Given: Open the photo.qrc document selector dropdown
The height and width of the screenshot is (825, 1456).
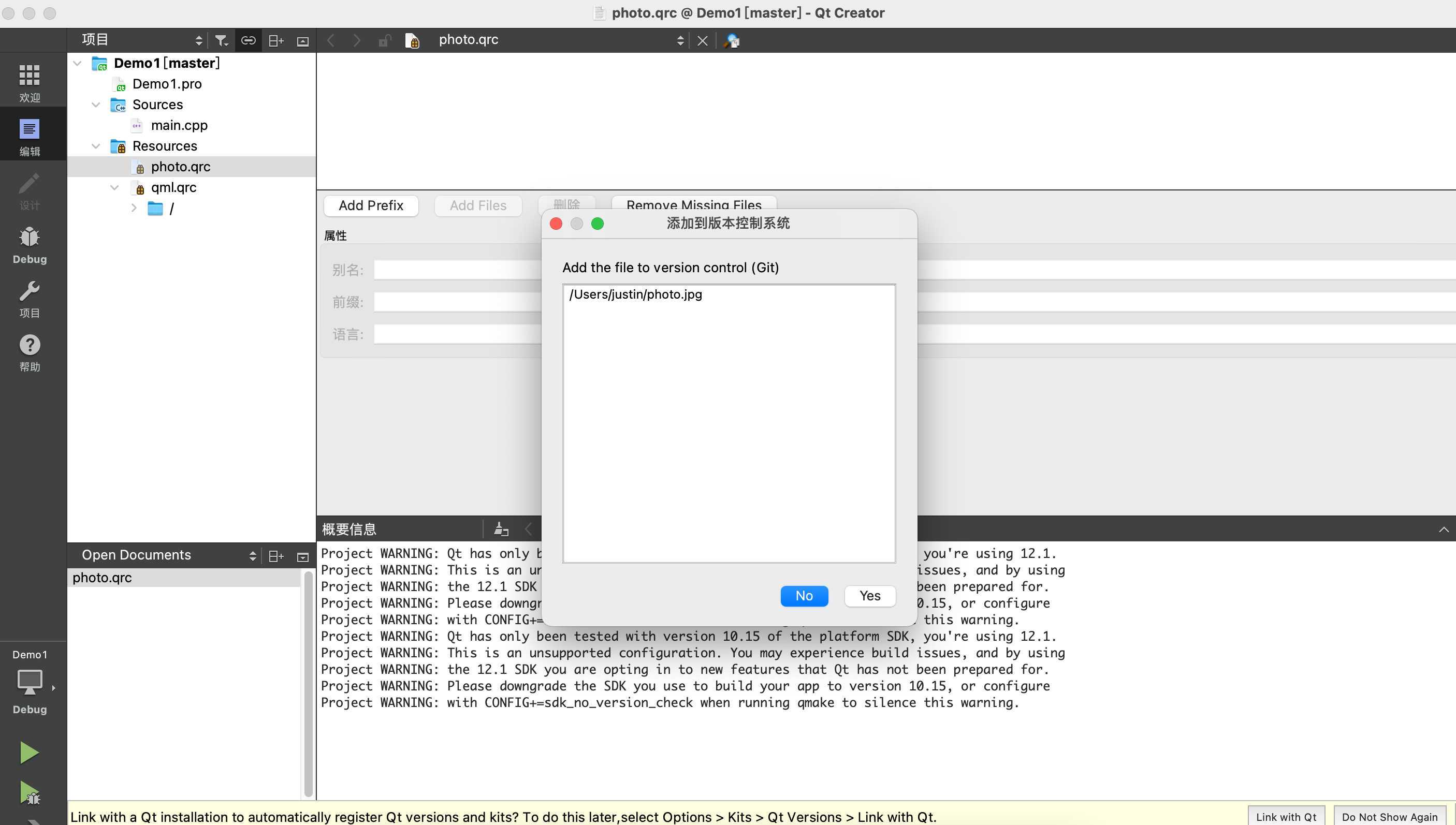Looking at the screenshot, I should (x=561, y=40).
